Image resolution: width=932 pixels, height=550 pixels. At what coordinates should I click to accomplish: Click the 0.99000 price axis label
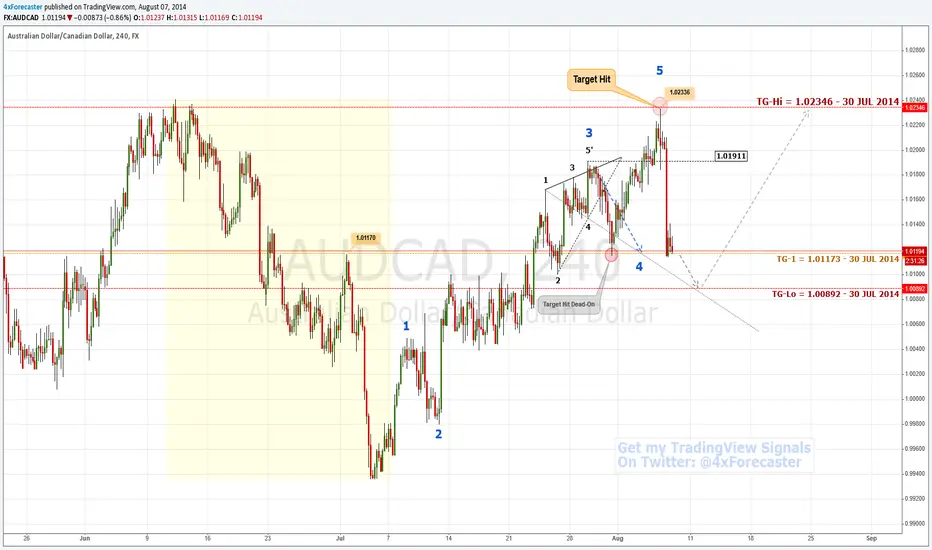pyautogui.click(x=915, y=523)
